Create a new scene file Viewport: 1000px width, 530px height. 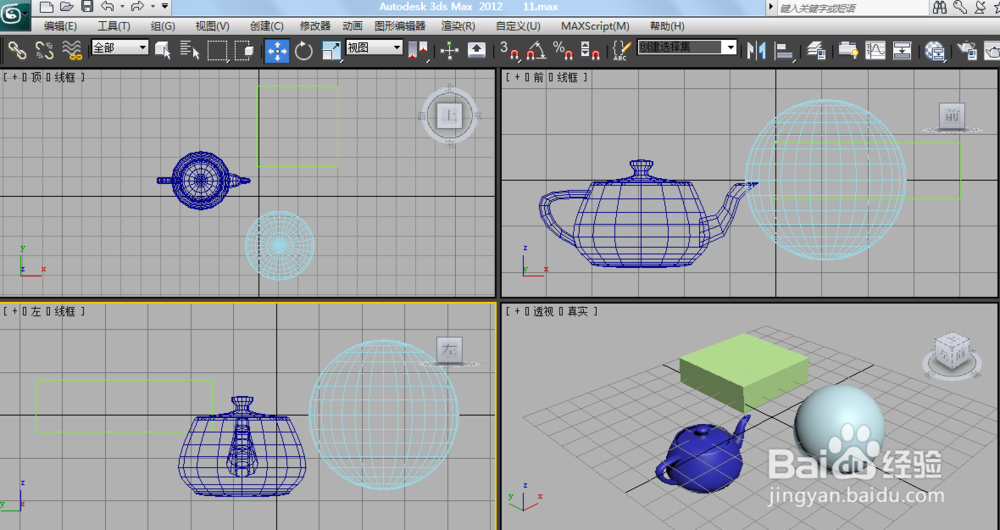click(x=46, y=7)
